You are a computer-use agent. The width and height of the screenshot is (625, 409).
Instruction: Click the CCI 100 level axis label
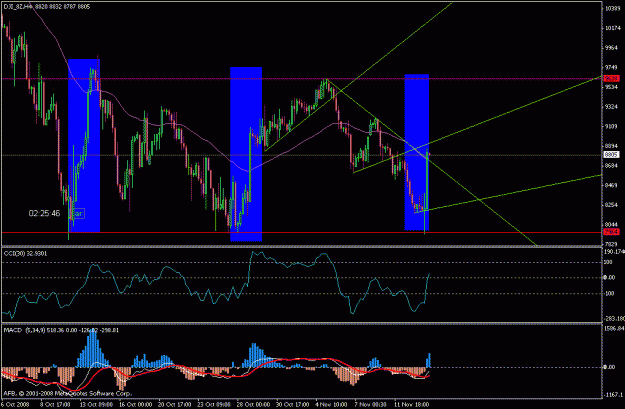coord(609,262)
